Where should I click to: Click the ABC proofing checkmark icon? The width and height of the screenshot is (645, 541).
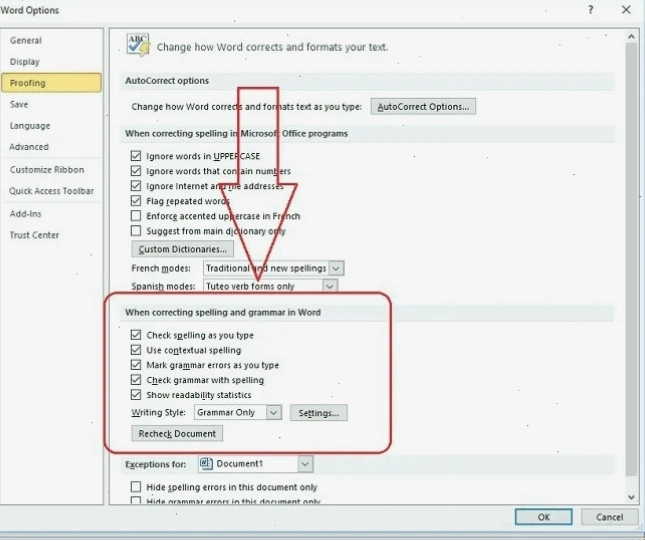[138, 44]
